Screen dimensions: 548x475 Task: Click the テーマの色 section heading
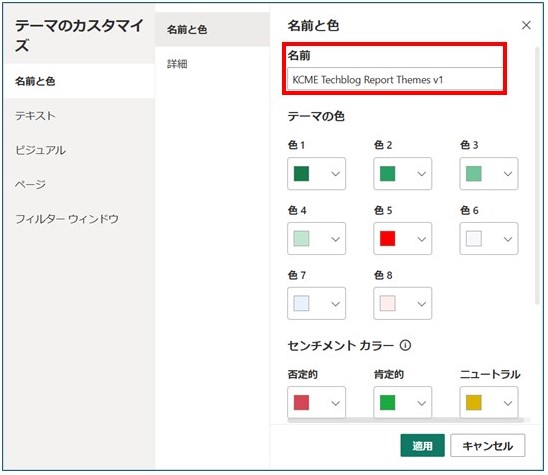[x=316, y=116]
